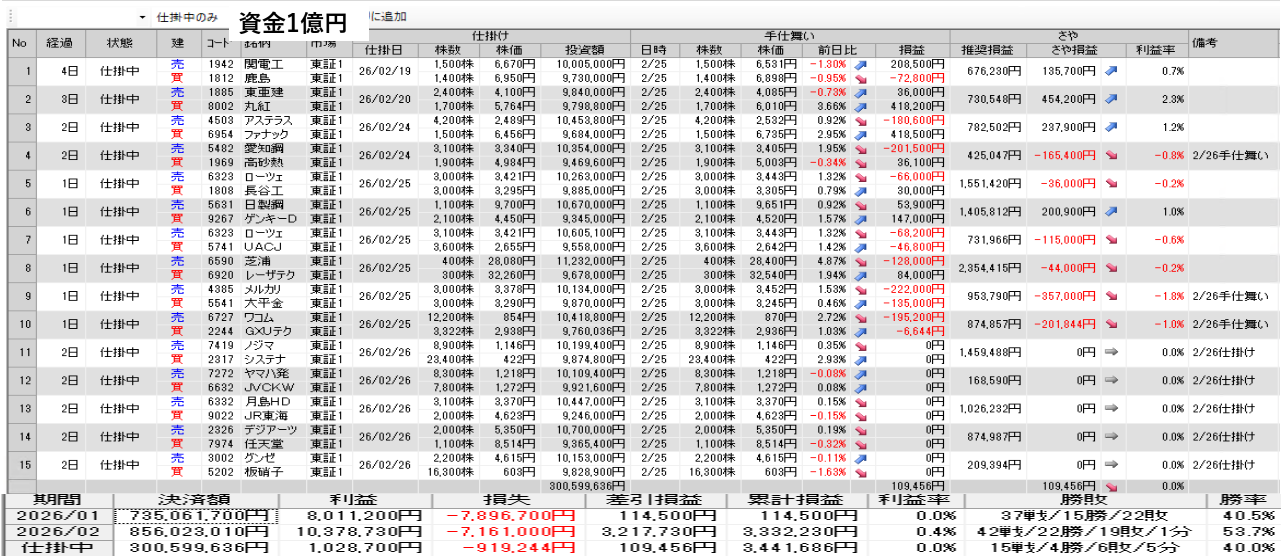Click grey right arrow in ノジマ pair row
This screenshot has height=556, width=1281.
coord(1112,352)
